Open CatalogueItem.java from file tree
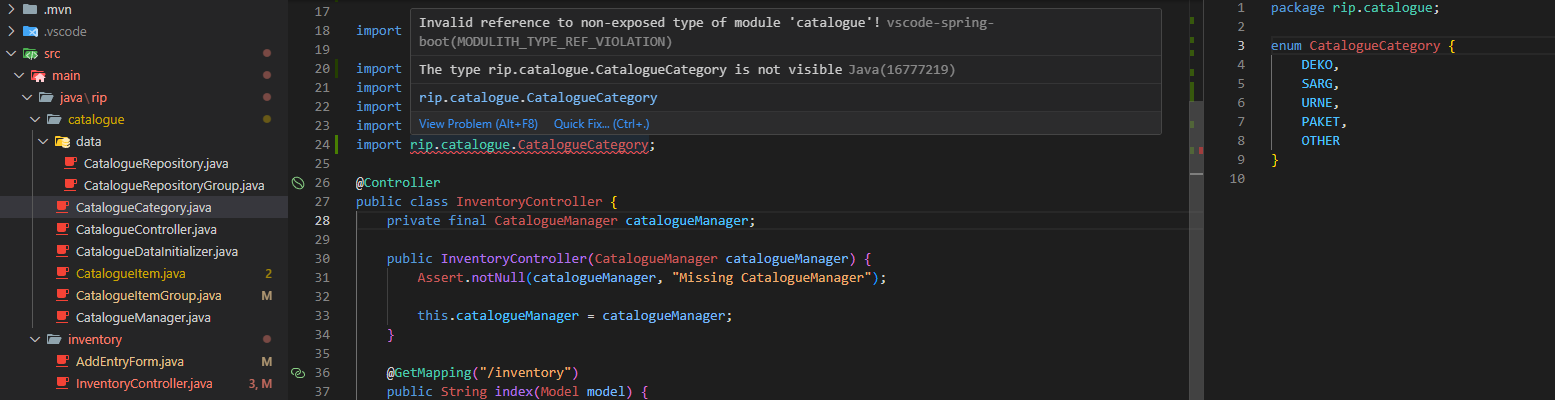The height and width of the screenshot is (400, 1555). tap(130, 273)
